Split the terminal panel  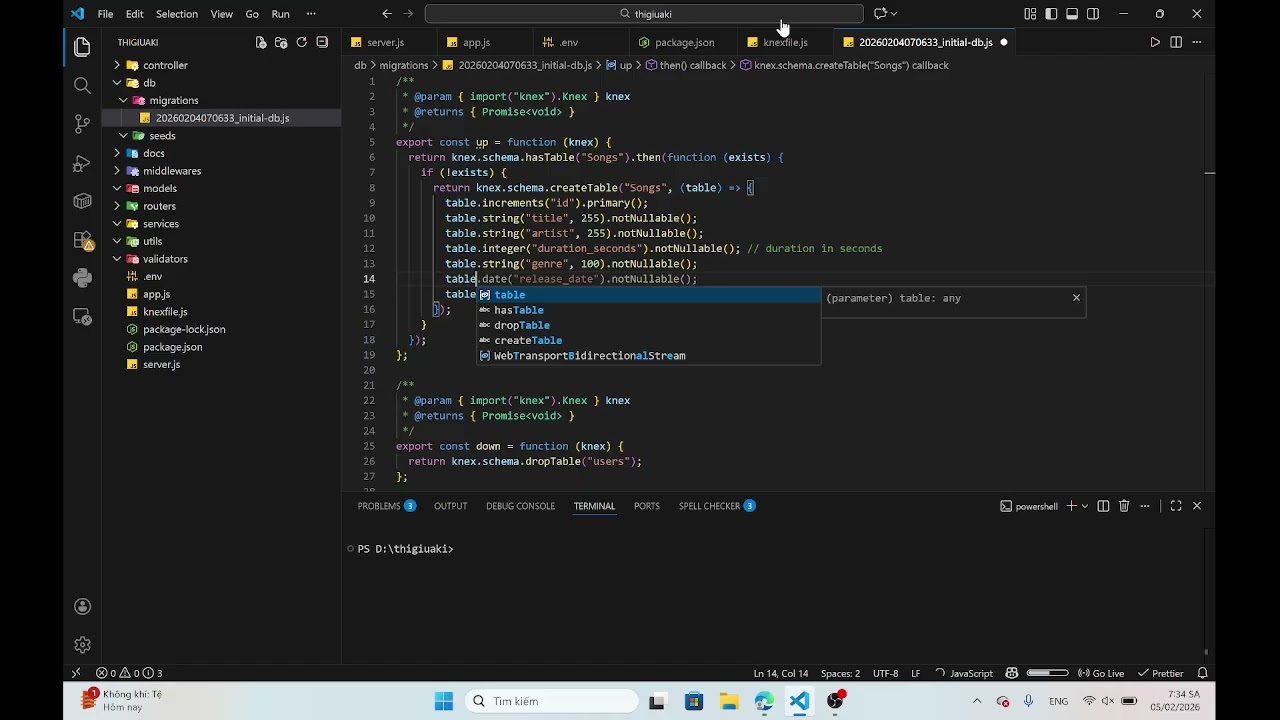[1103, 506]
